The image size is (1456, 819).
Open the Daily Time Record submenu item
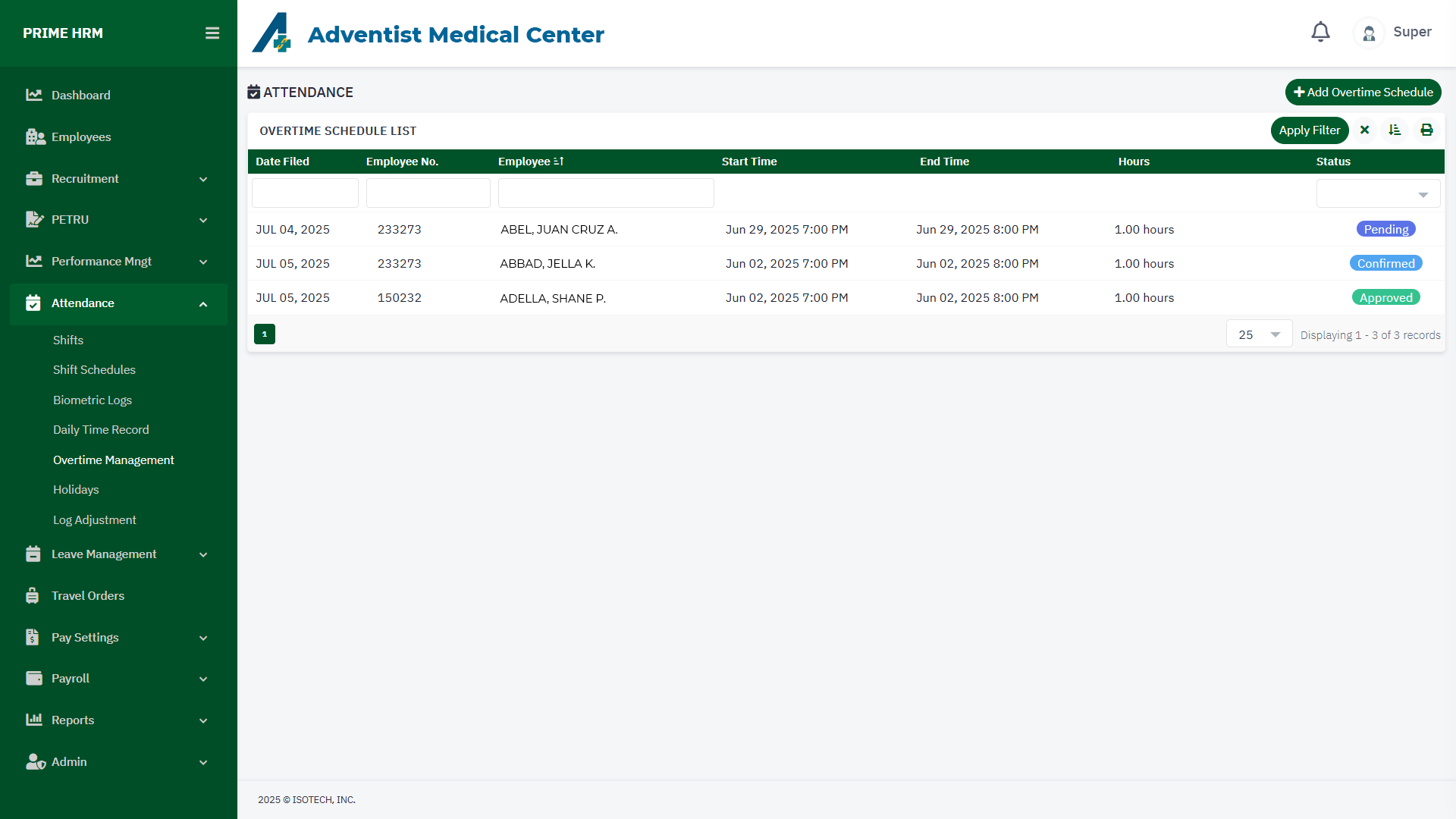pyautogui.click(x=101, y=430)
